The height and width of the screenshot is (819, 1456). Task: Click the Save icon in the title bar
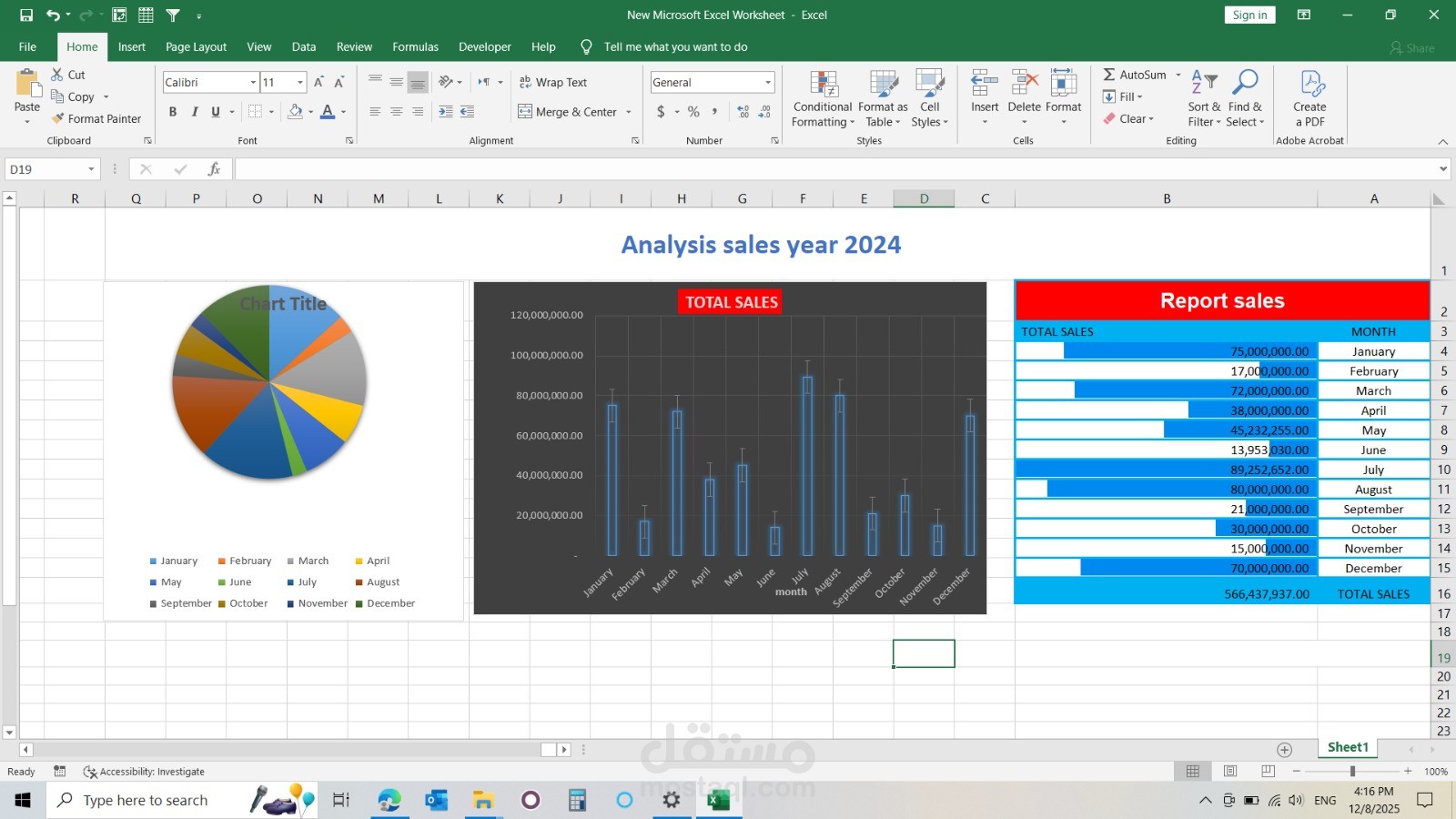click(26, 15)
